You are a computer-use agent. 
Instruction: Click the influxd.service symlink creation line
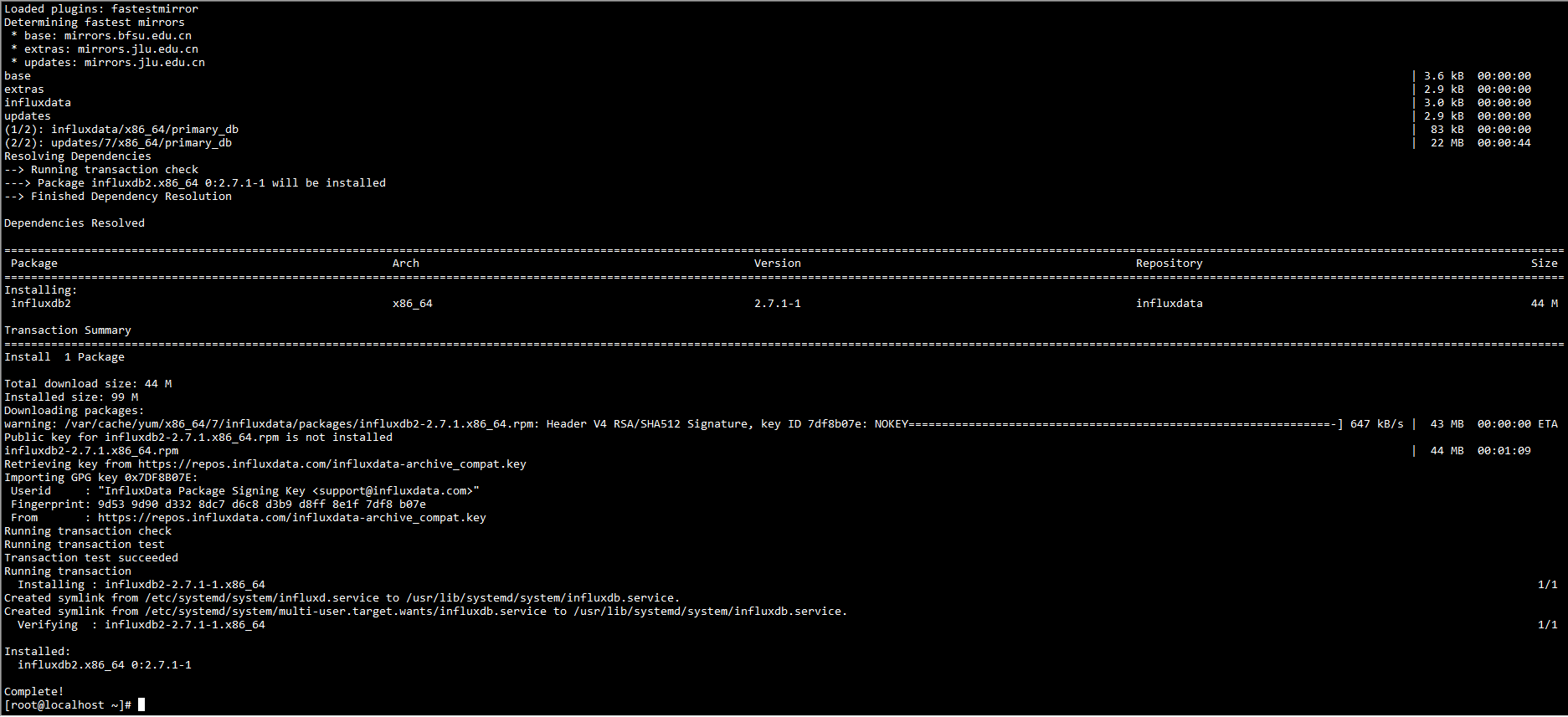[342, 598]
